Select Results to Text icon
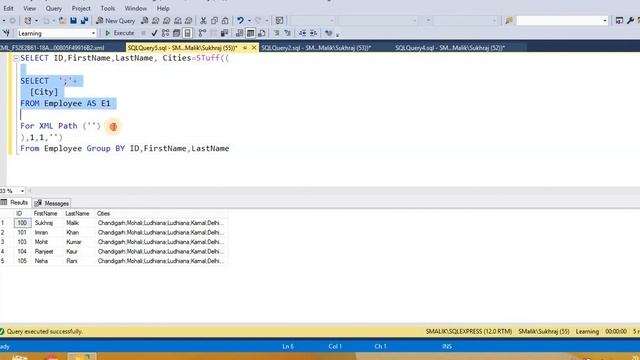 pos(240,33)
